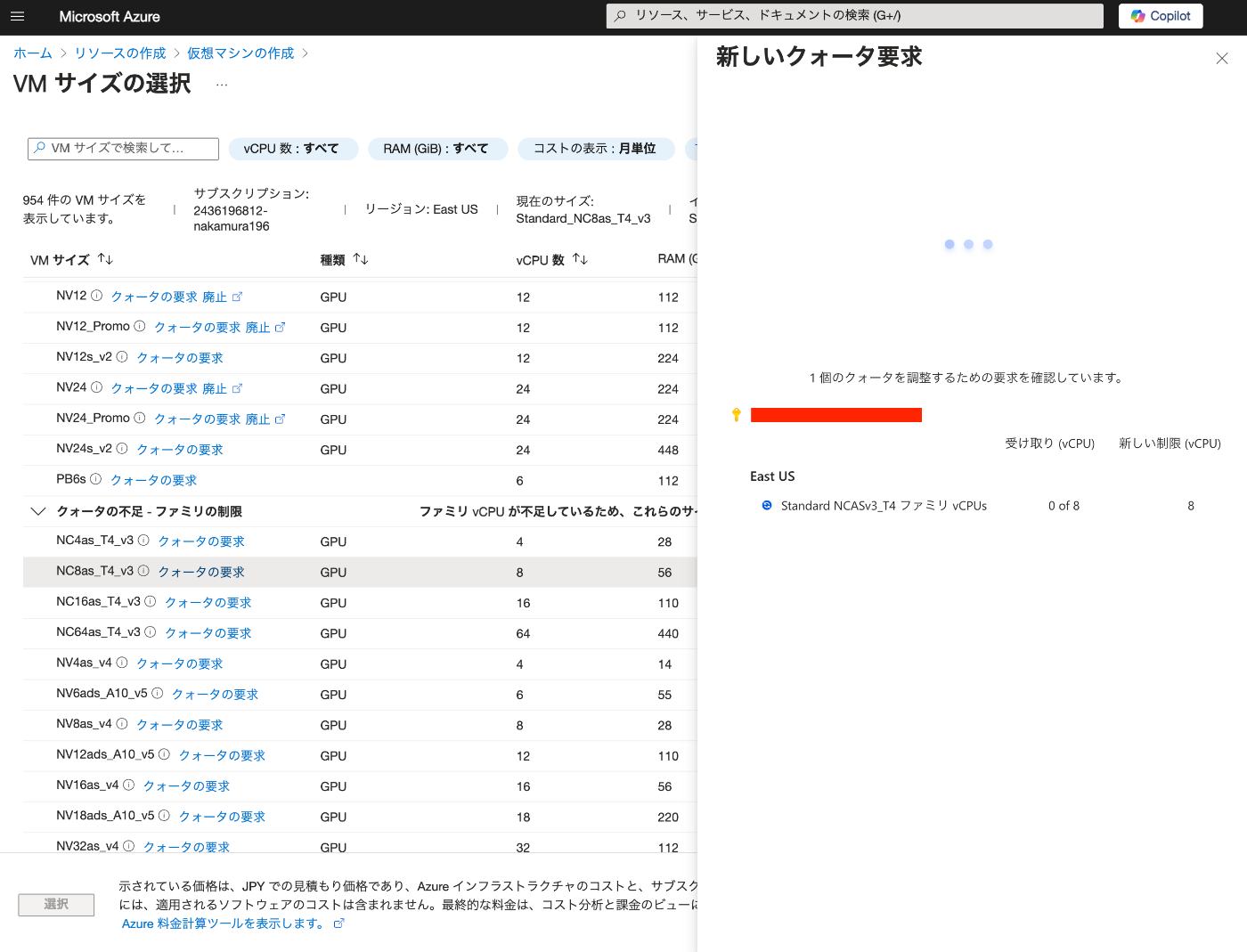Open 廃止 external link for NV12

(222, 297)
